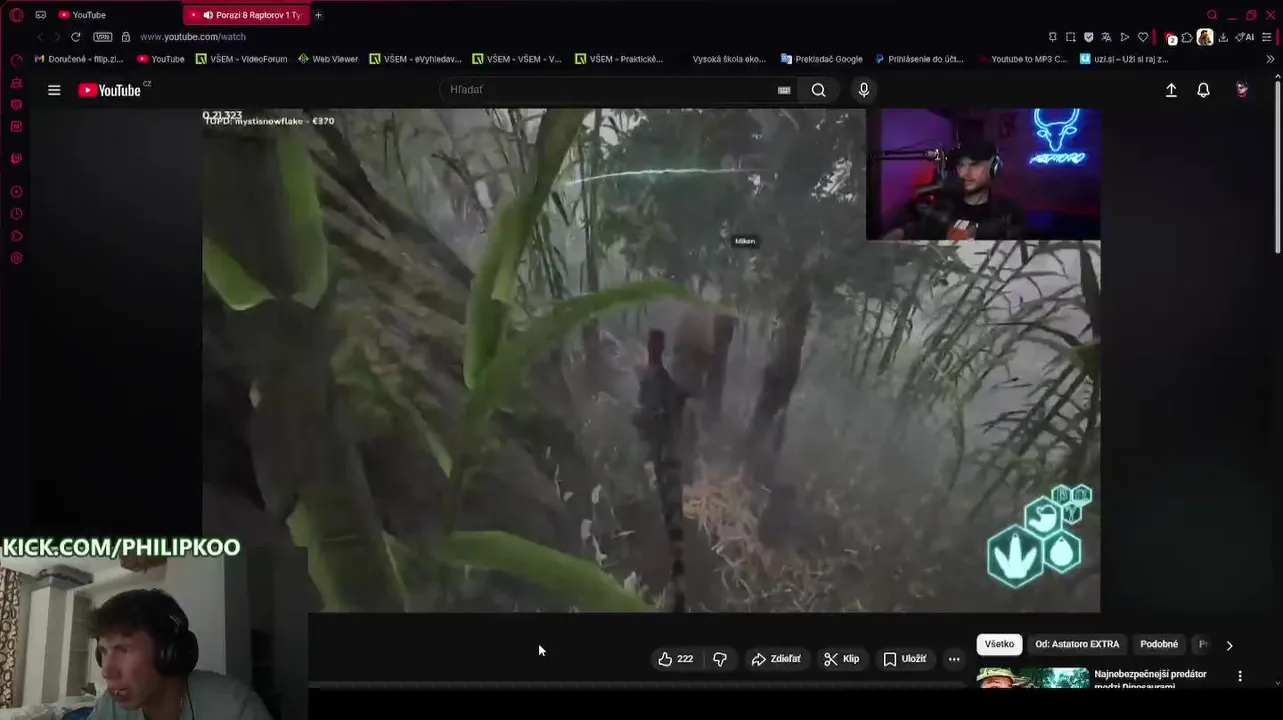The width and height of the screenshot is (1283, 720).
Task: Go back to previous page
Action: pyautogui.click(x=40, y=37)
